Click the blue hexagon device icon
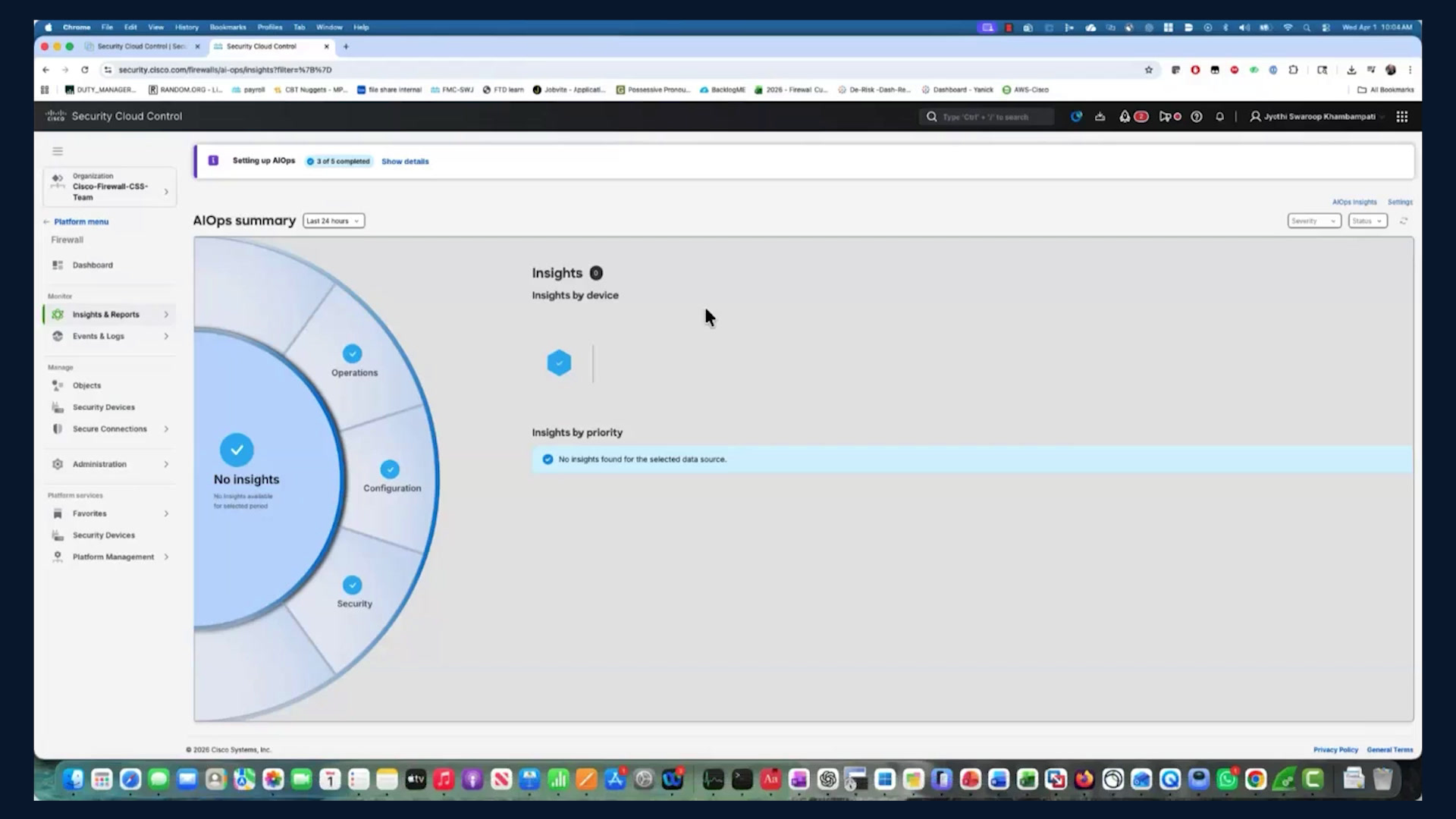 (559, 363)
